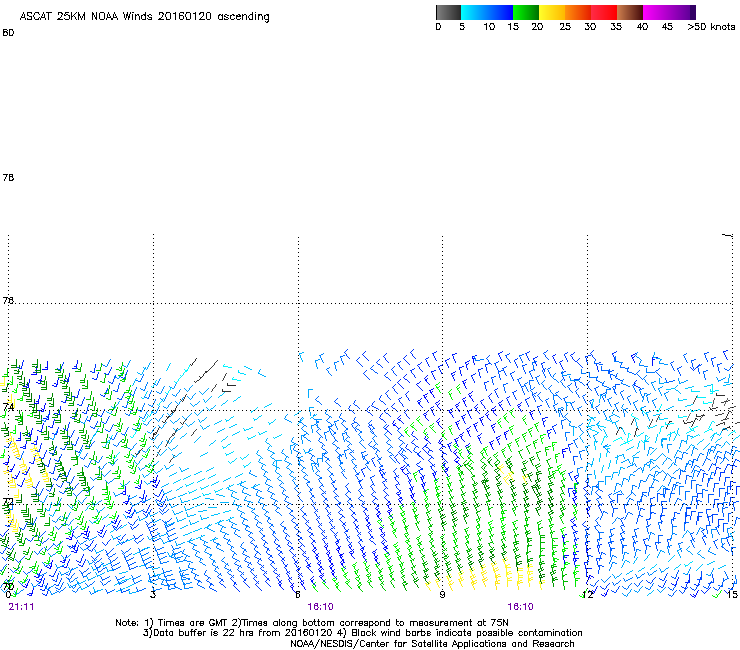Click the latitude axis label "76"
This screenshot has width=740, height=650.
(x=8, y=300)
